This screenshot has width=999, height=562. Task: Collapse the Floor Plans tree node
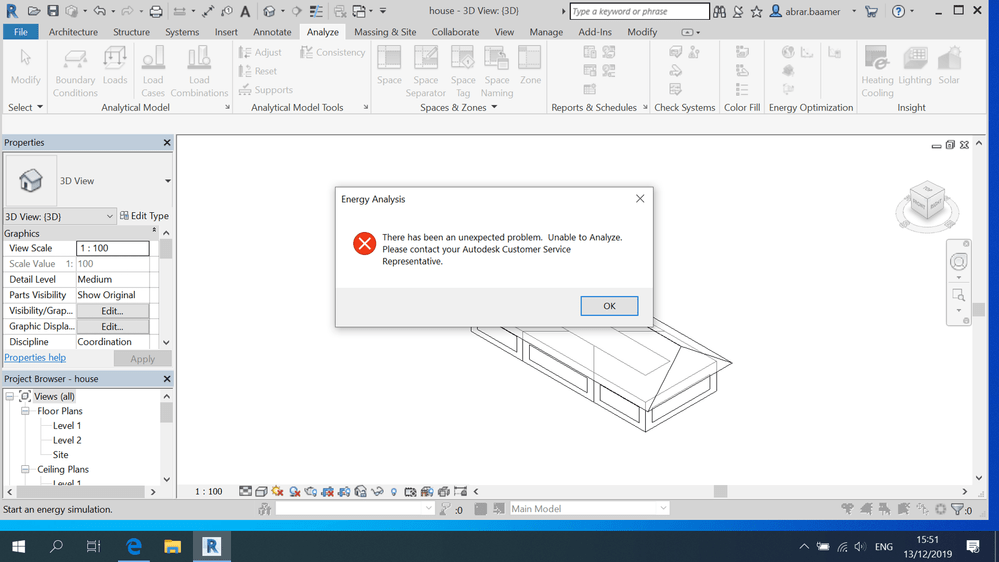(25, 411)
